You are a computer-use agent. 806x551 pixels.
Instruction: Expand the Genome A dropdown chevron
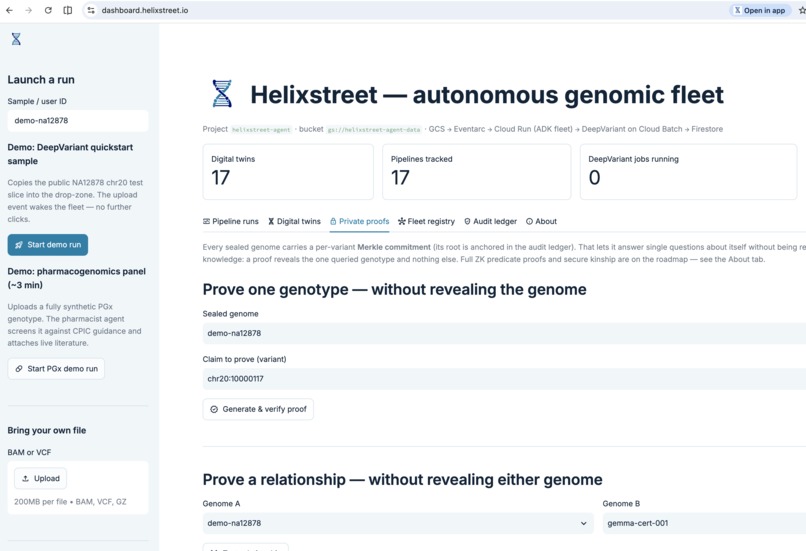click(x=583, y=523)
